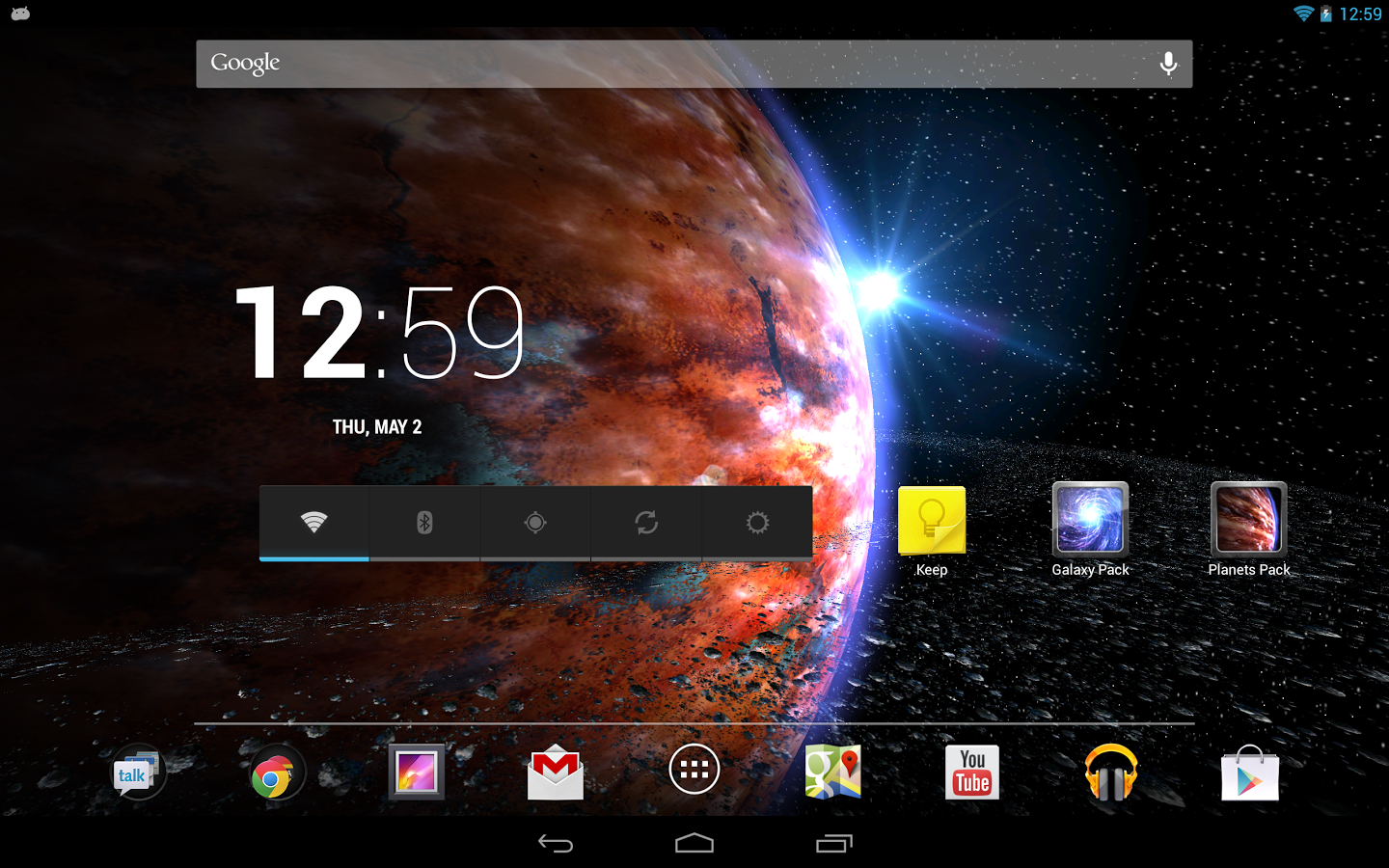Open the Gmail app
Image resolution: width=1389 pixels, height=868 pixels.
pos(556,773)
